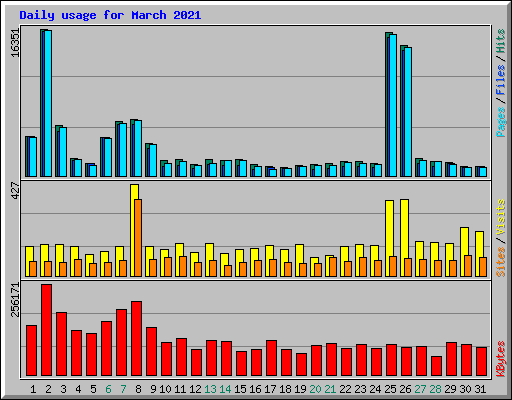Screen dimensions: 512x400
Task: Click the day 2 red KBytes bar
Action: (46, 330)
